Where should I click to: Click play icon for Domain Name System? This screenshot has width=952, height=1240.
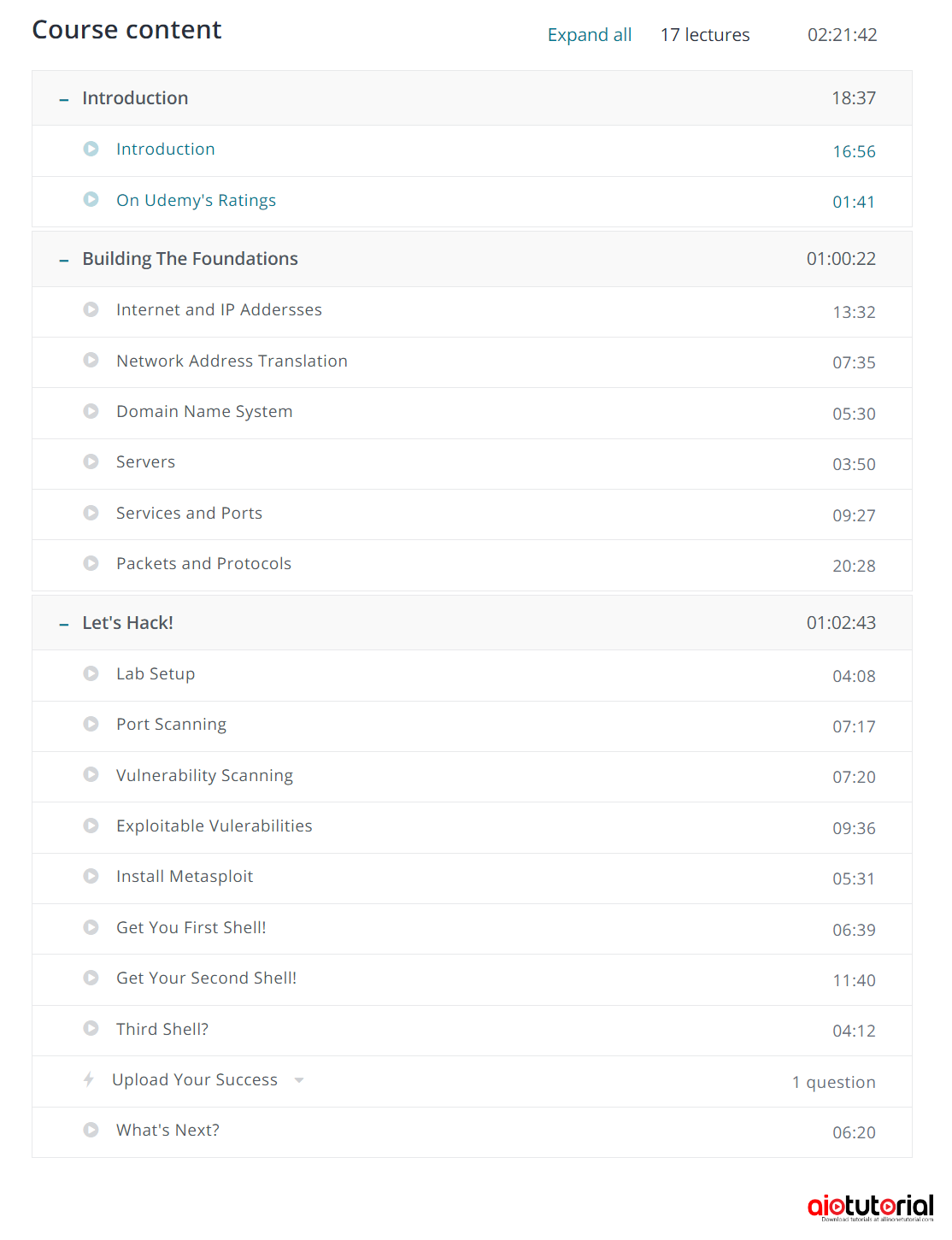click(91, 411)
